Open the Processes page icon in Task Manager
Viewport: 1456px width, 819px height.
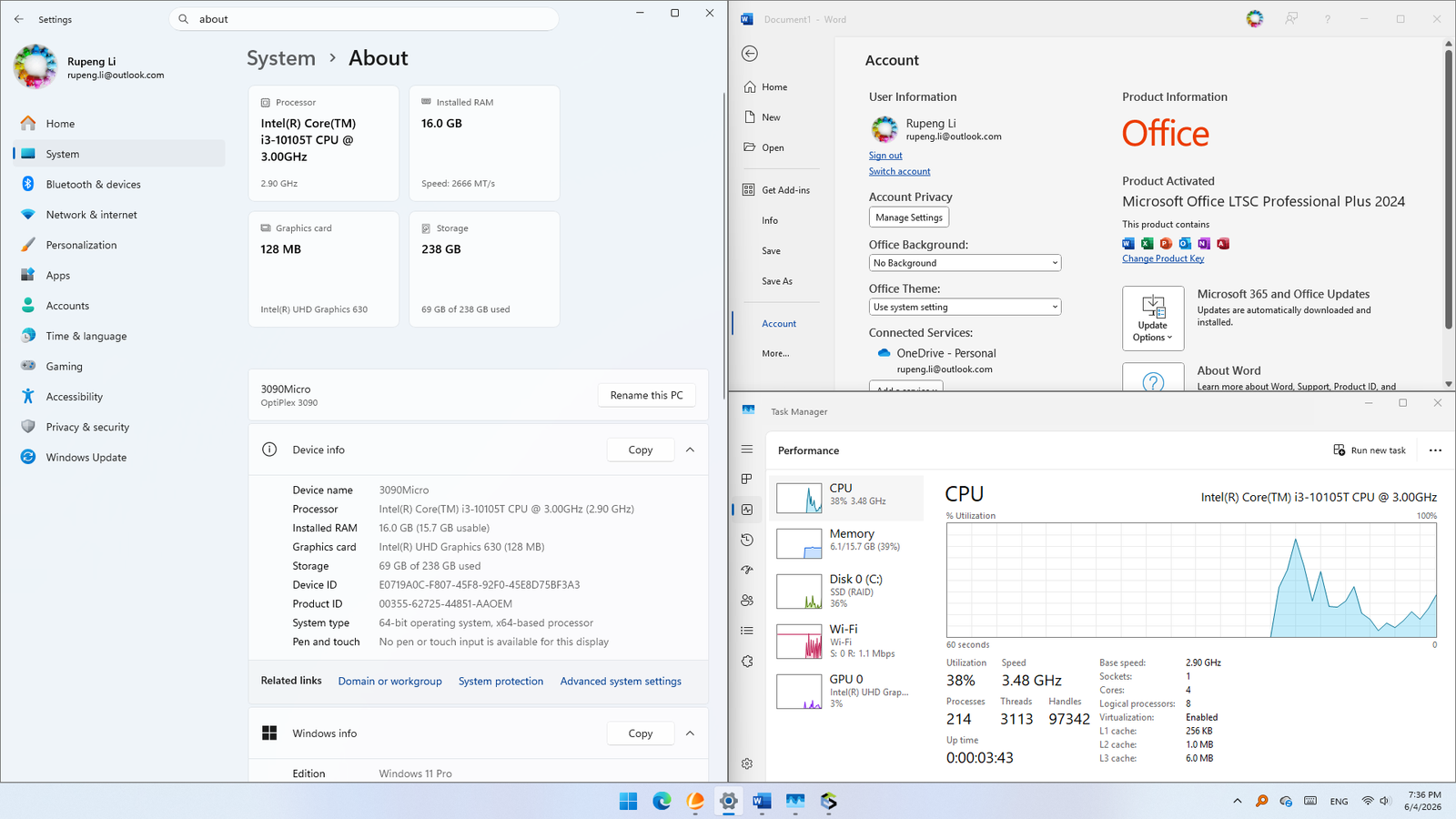(747, 479)
